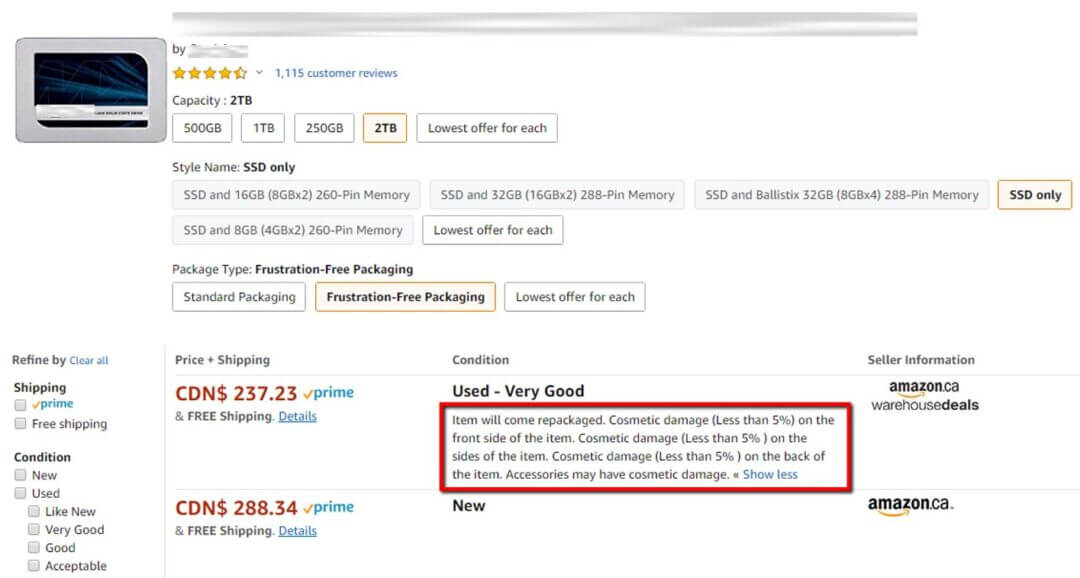Open shipping Details for the Used offer
Image resolution: width=1080 pixels, height=578 pixels.
coord(297,416)
